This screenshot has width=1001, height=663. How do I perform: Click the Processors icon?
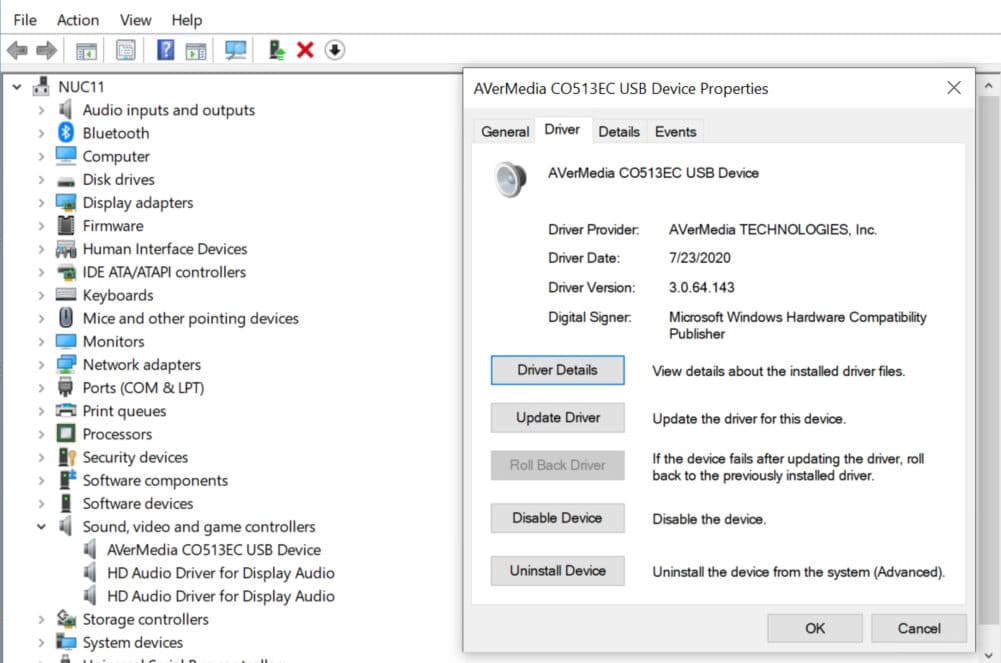[66, 434]
